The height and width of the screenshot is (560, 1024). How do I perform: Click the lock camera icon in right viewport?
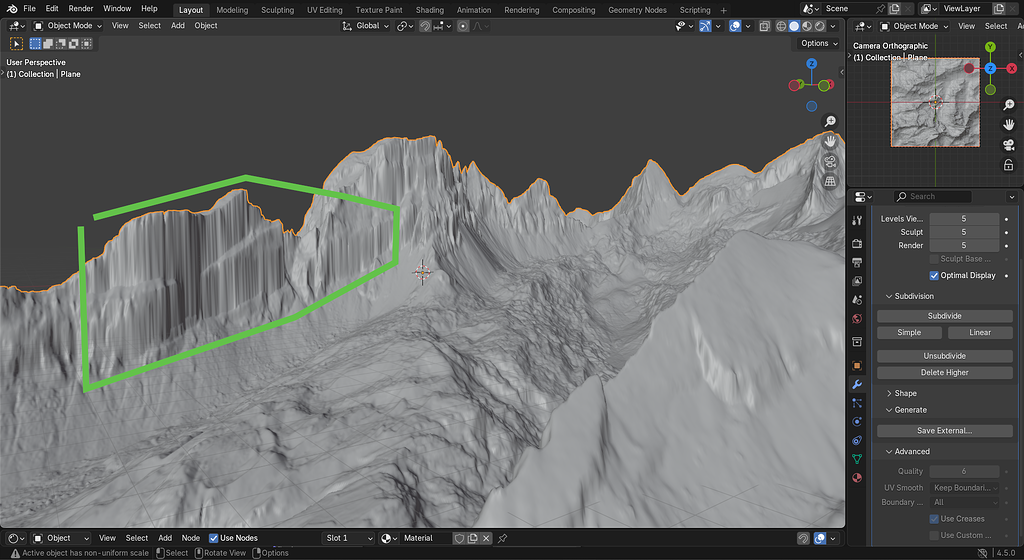[x=1008, y=165]
